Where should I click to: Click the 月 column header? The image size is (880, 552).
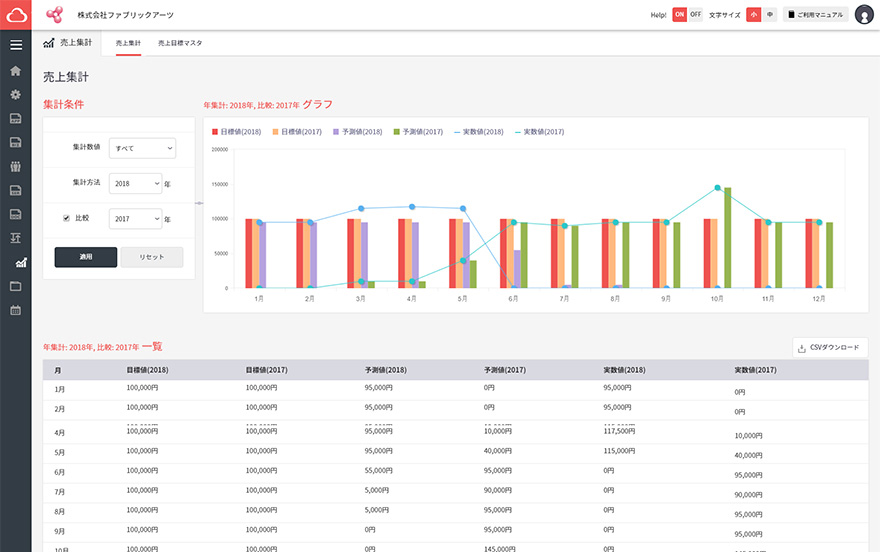click(x=58, y=371)
